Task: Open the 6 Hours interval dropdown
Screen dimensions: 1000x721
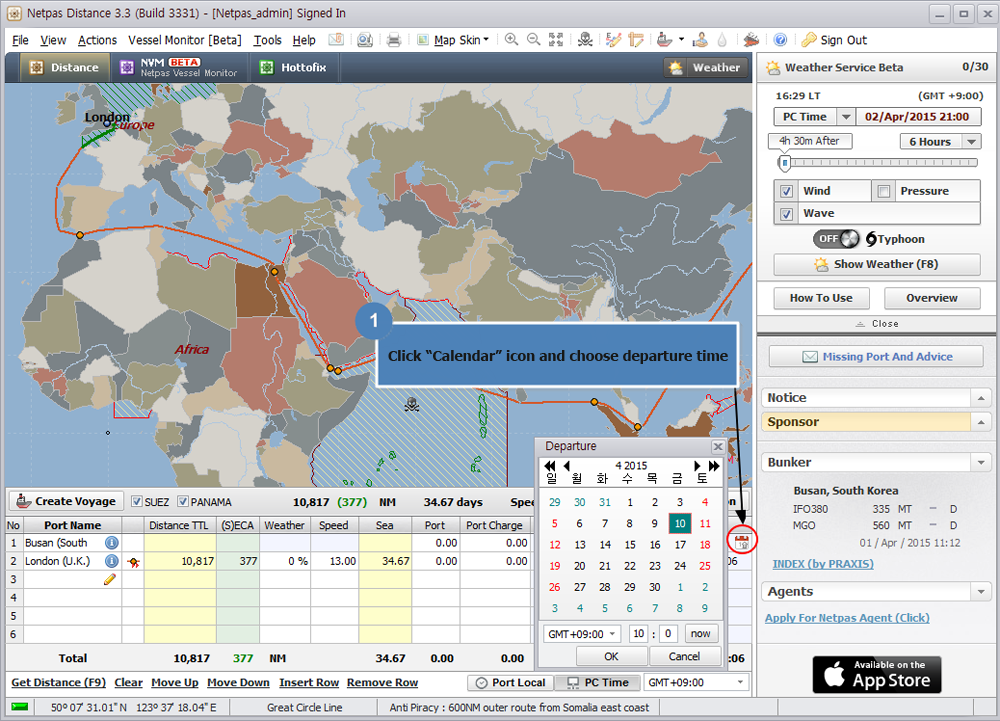Action: [x=971, y=142]
